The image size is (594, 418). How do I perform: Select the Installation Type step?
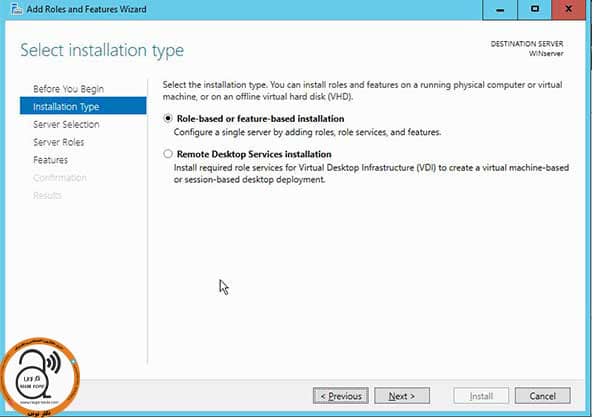coord(83,106)
